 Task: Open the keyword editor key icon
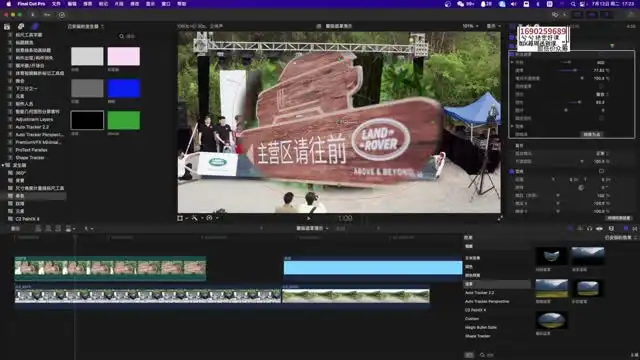point(47,15)
